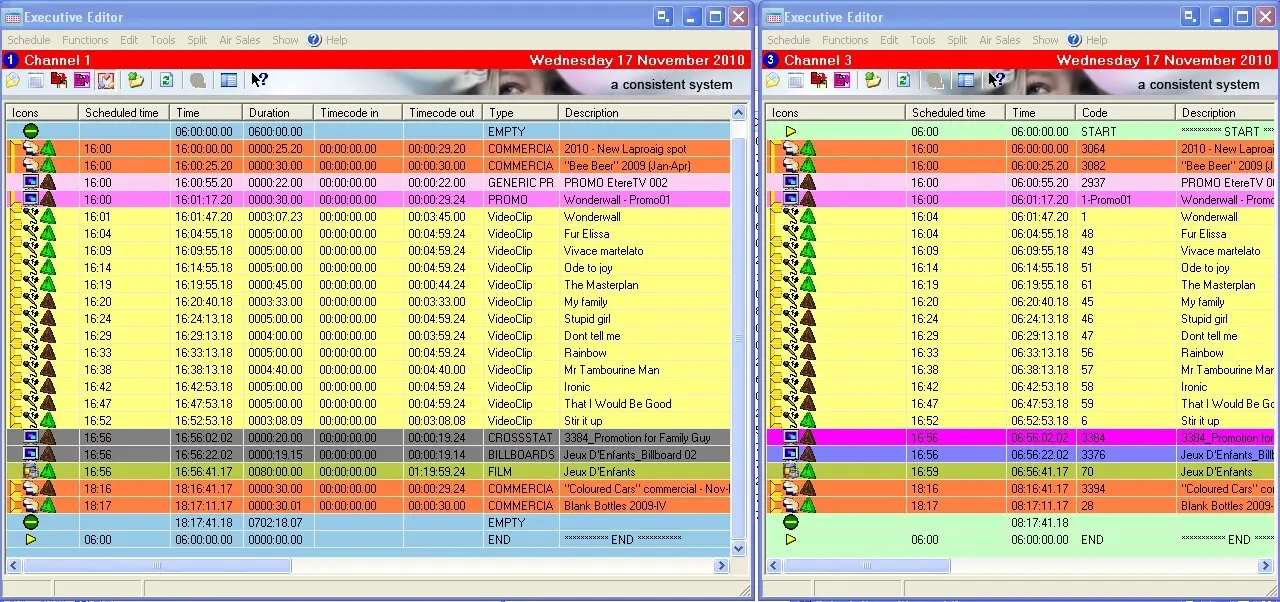The image size is (1280, 602).
Task: Click the Timecode out column header
Action: tap(441, 113)
